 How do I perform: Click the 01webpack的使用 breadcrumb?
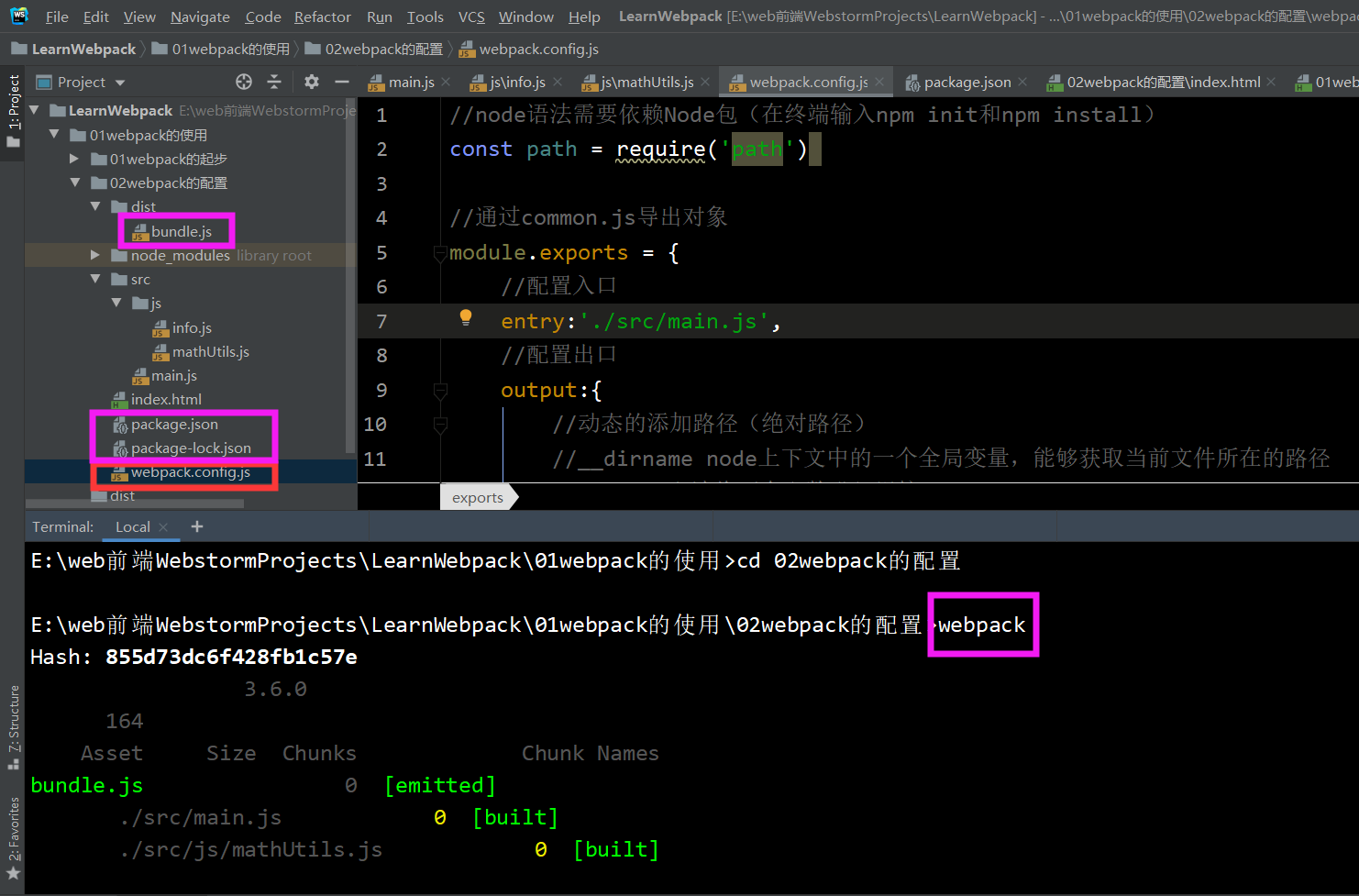[x=220, y=50]
